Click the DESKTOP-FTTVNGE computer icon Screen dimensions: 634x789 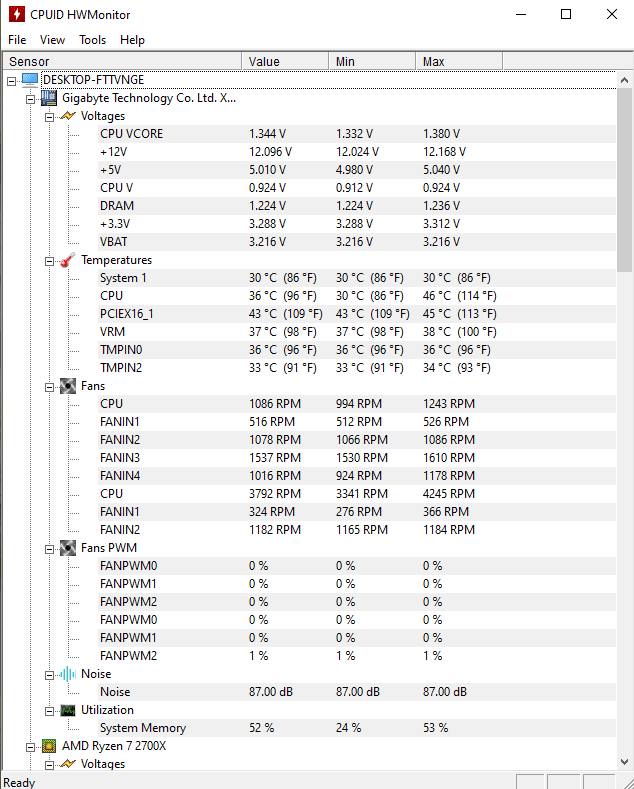pos(30,80)
